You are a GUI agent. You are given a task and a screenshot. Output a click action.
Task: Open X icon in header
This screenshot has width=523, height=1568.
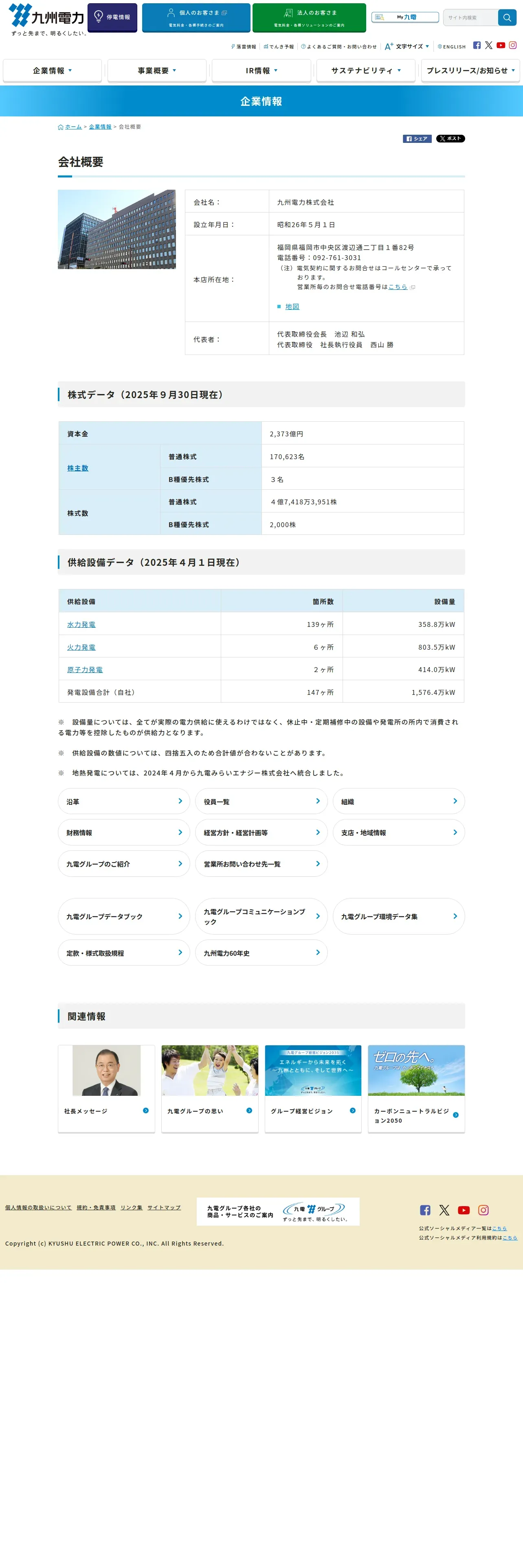click(x=488, y=45)
